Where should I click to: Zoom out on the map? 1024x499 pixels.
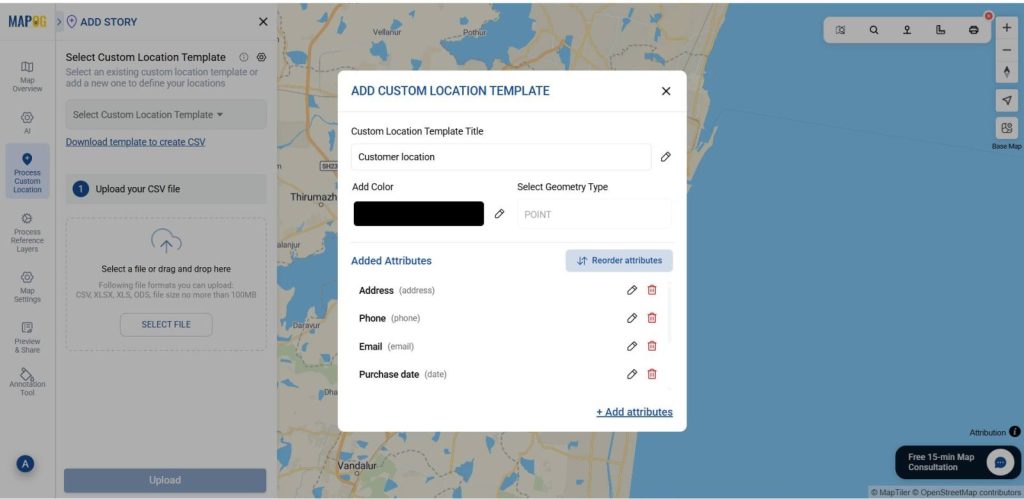[x=1006, y=50]
